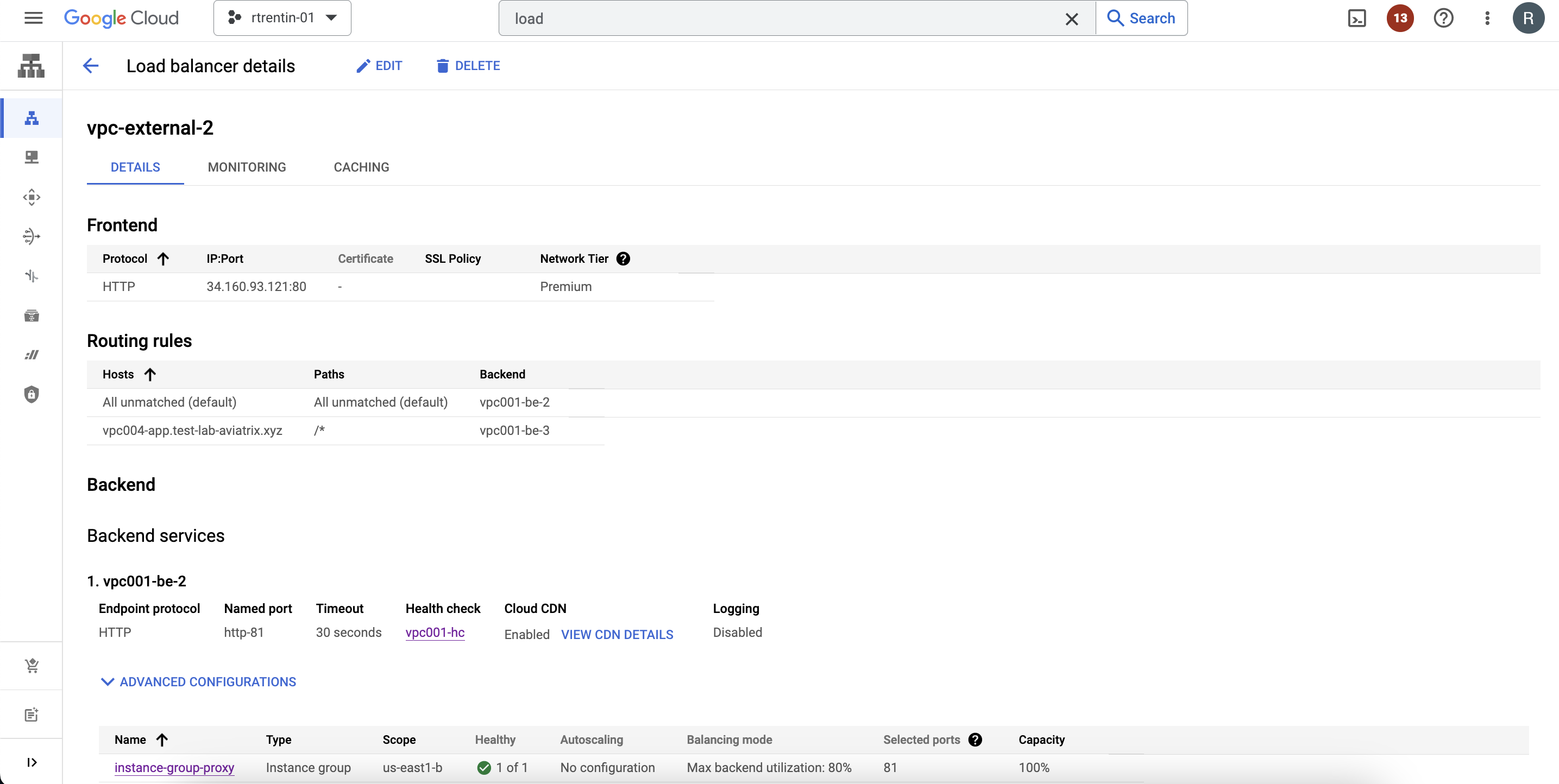The width and height of the screenshot is (1559, 784).
Task: Open the rtrentin-01 project selector
Action: 282,17
